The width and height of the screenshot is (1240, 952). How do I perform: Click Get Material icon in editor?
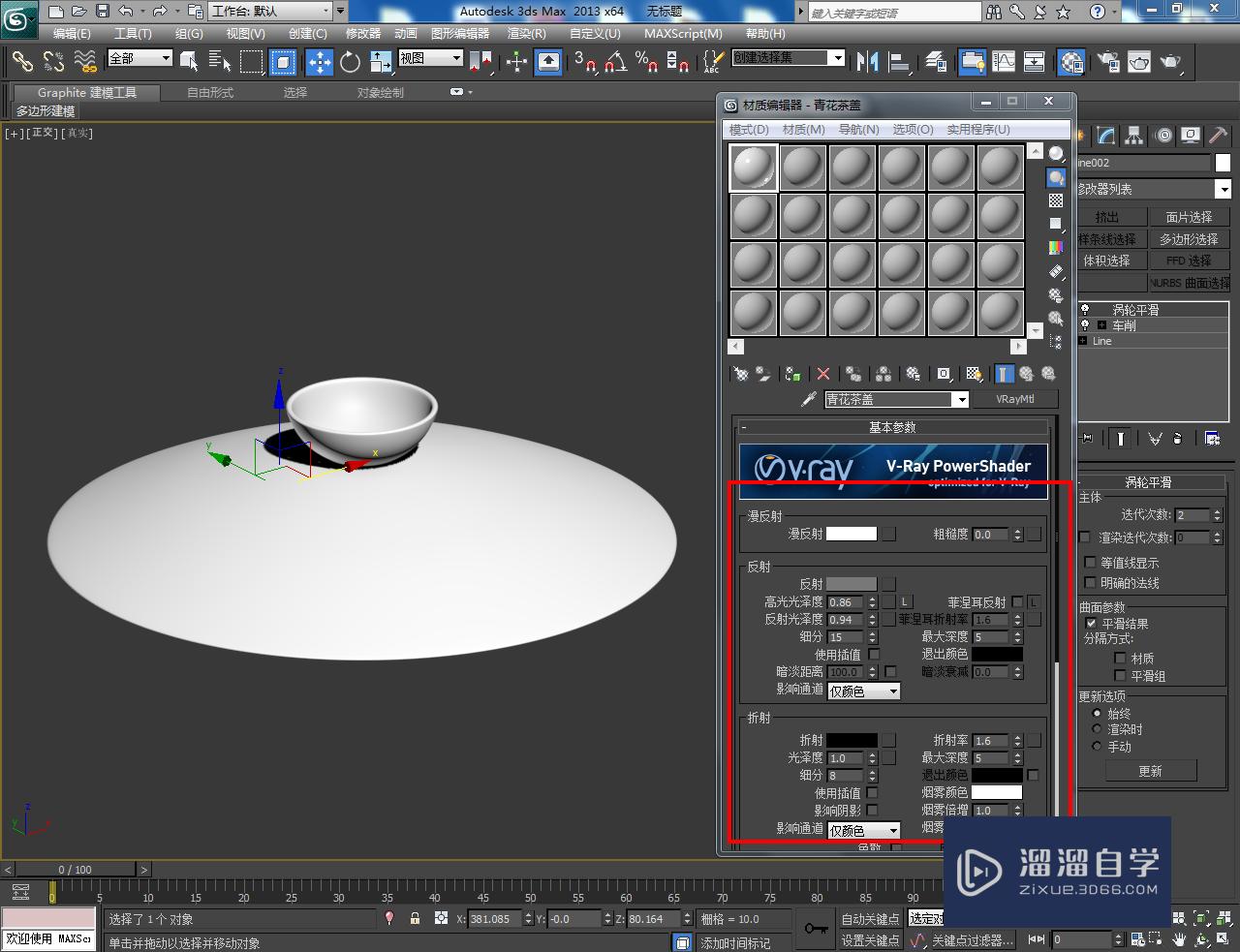741,374
